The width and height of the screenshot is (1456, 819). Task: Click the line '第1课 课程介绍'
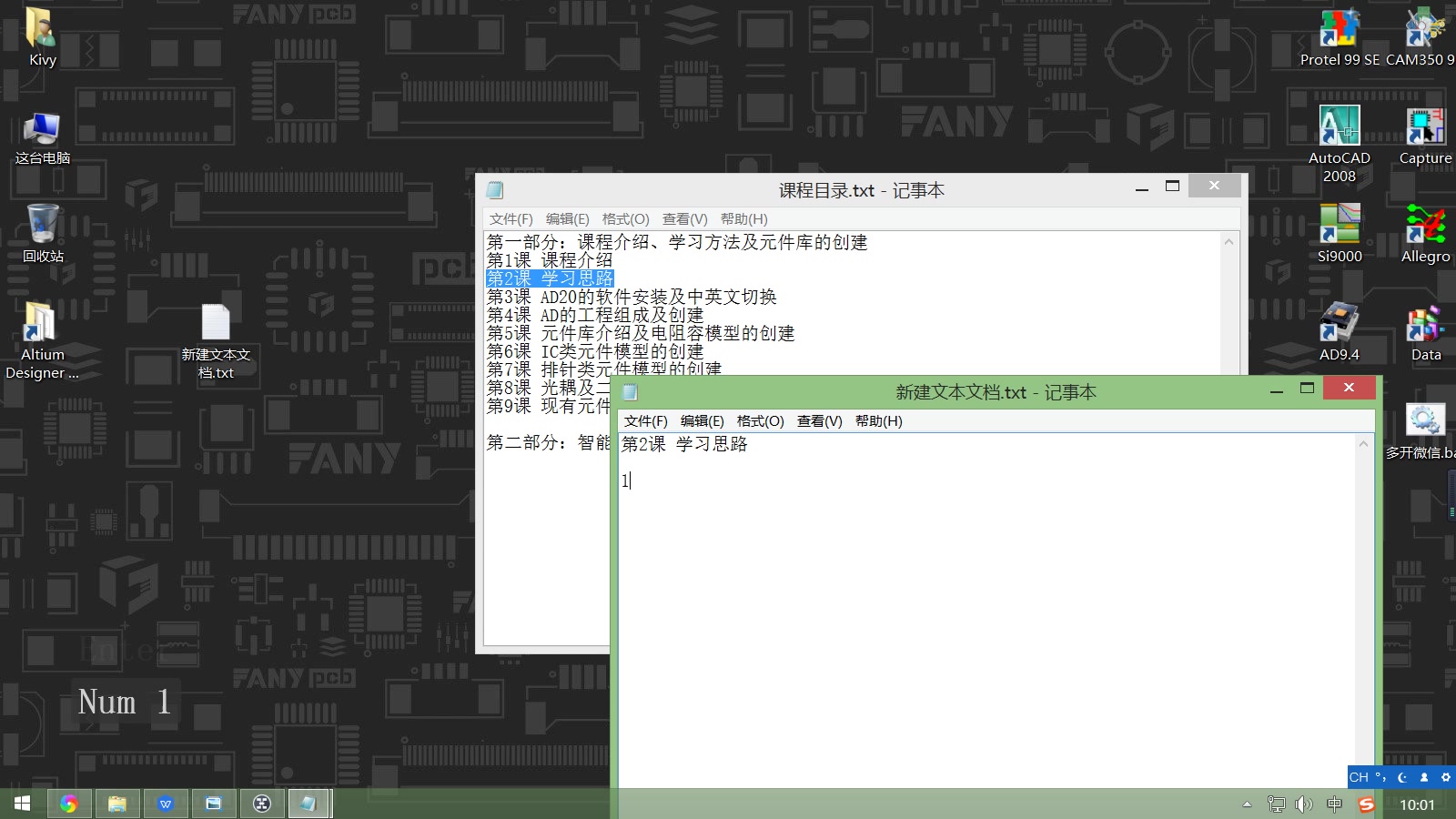pos(550,260)
